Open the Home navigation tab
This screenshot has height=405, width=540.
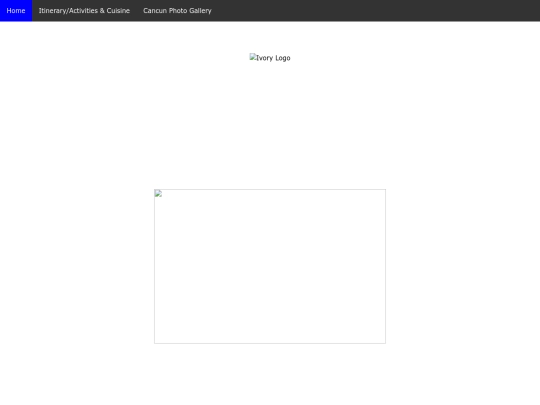16,11
